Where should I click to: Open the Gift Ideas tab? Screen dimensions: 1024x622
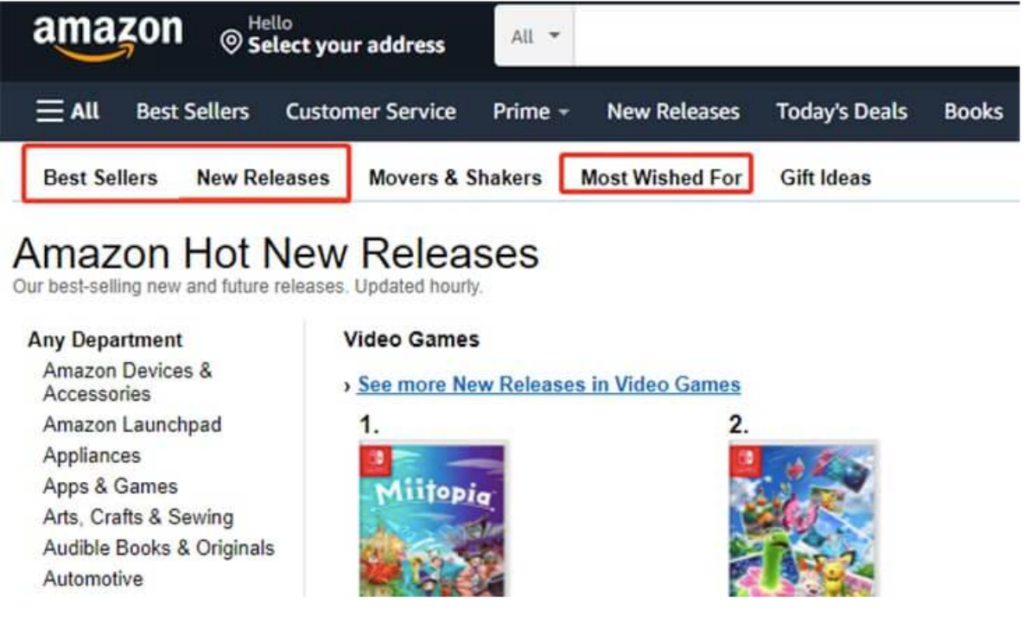825,178
